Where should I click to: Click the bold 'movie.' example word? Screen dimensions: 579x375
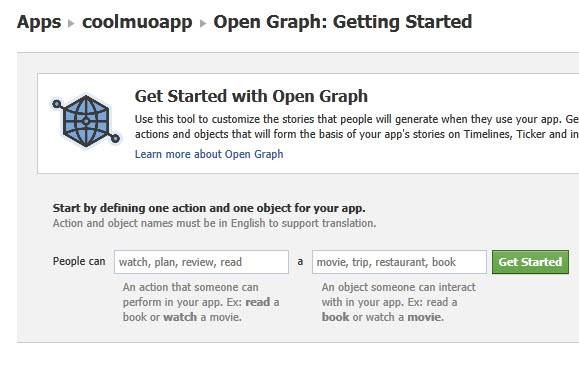pos(425,317)
